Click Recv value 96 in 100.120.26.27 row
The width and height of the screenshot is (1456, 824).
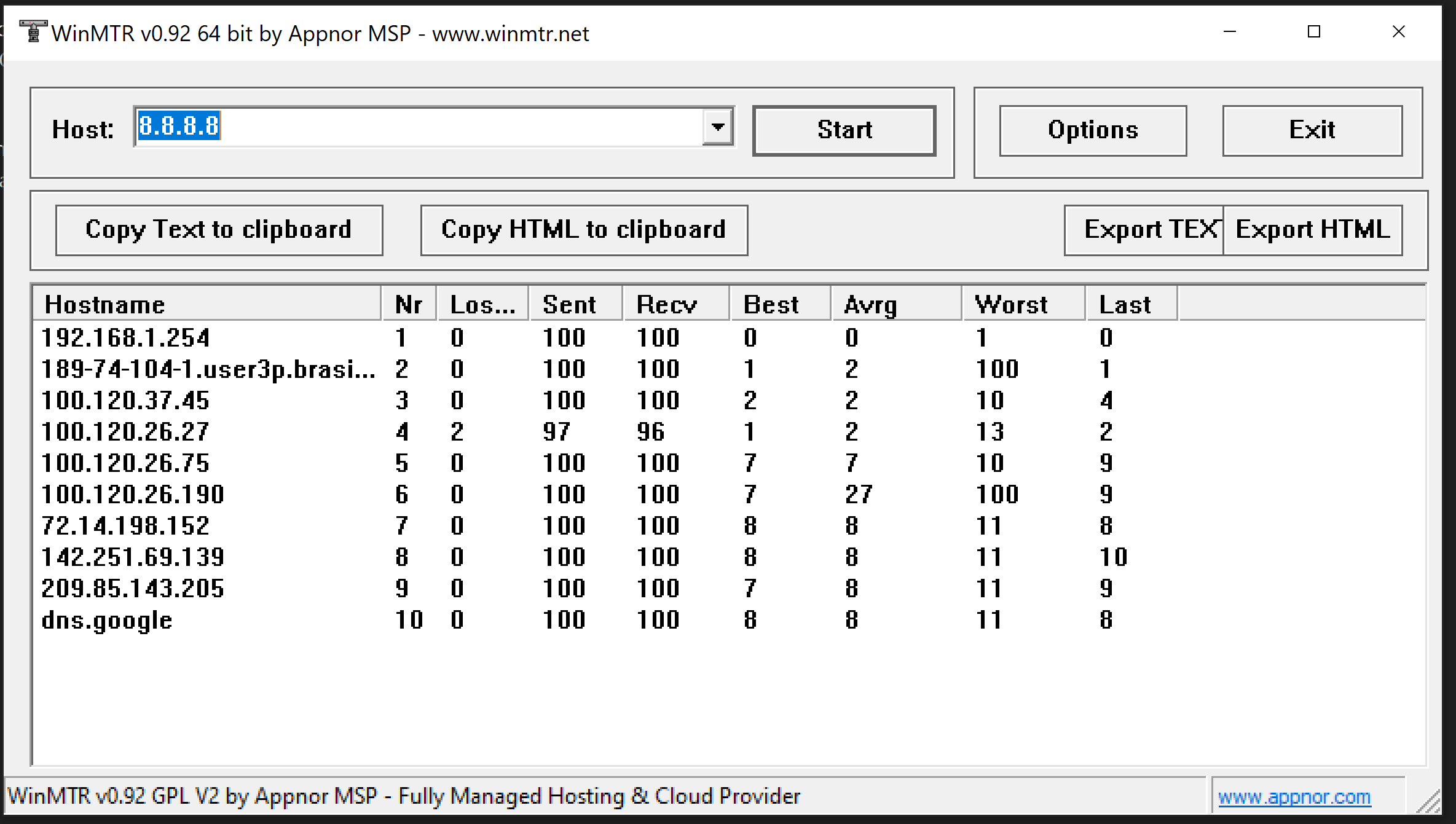pyautogui.click(x=650, y=431)
